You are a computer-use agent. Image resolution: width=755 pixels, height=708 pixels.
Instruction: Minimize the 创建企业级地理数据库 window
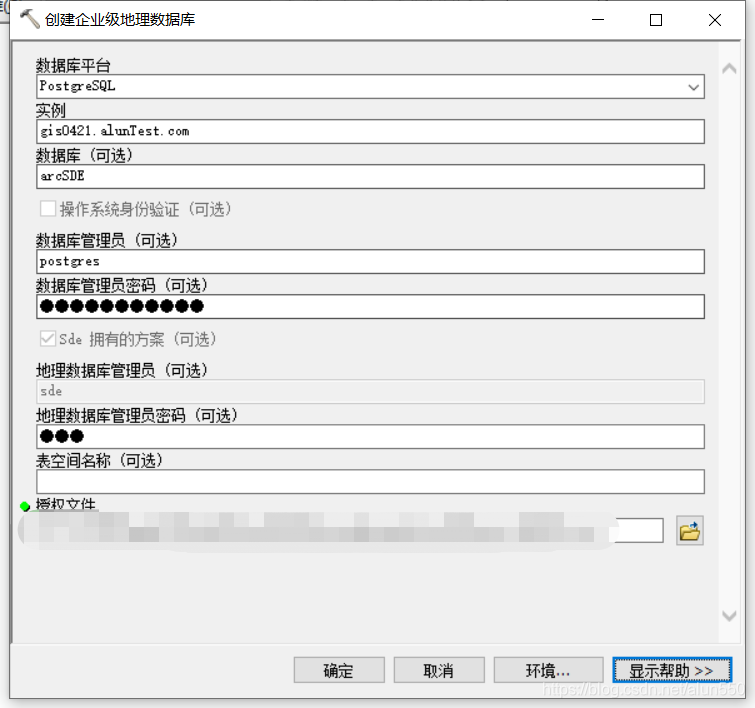tap(598, 20)
